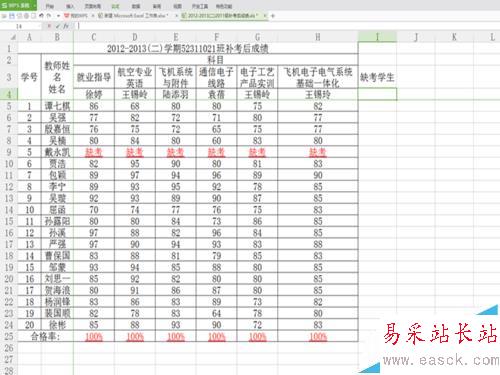Open the 审阅 ribbon tab
The height and width of the screenshot is (375, 500).
(157, 6)
